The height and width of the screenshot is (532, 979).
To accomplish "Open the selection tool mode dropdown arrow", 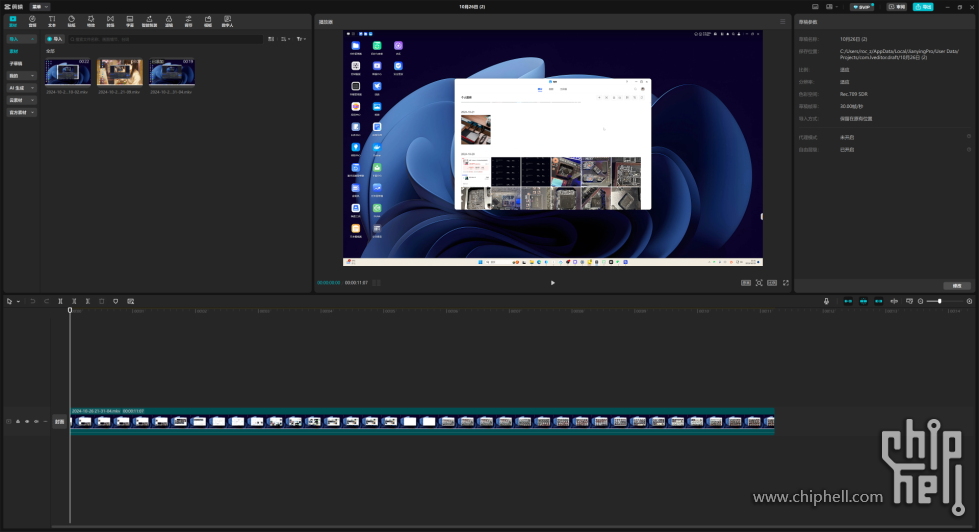I will [18, 302].
